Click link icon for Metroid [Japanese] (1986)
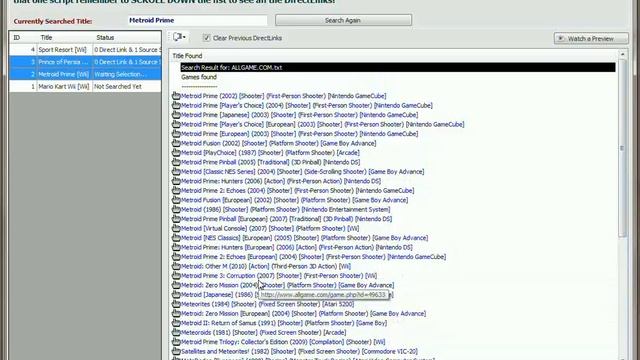 click(176, 294)
